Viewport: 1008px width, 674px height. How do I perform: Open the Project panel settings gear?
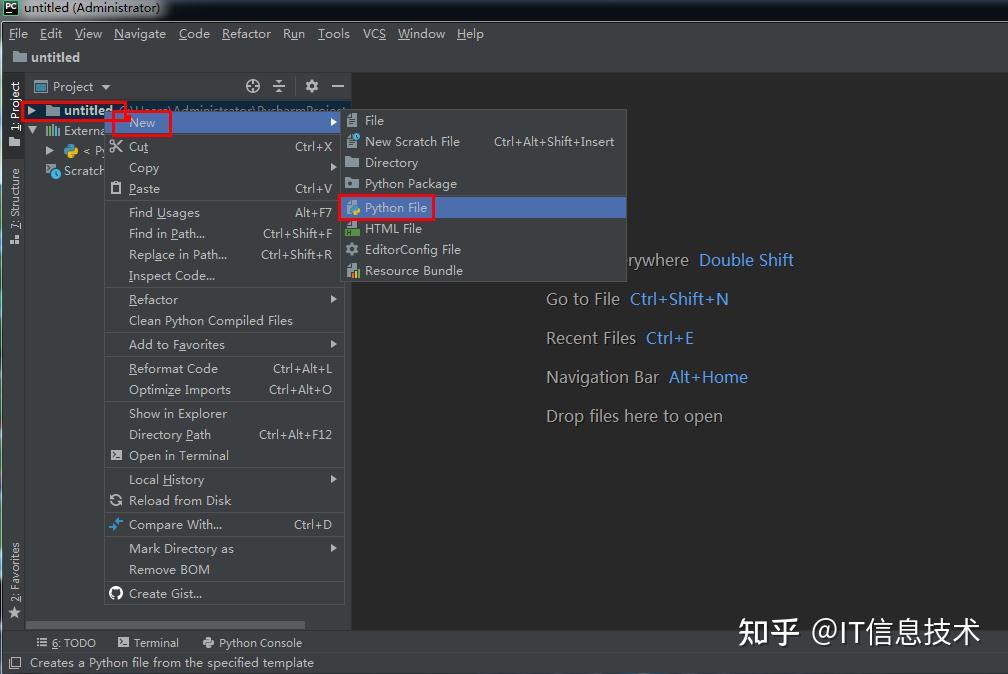(310, 86)
